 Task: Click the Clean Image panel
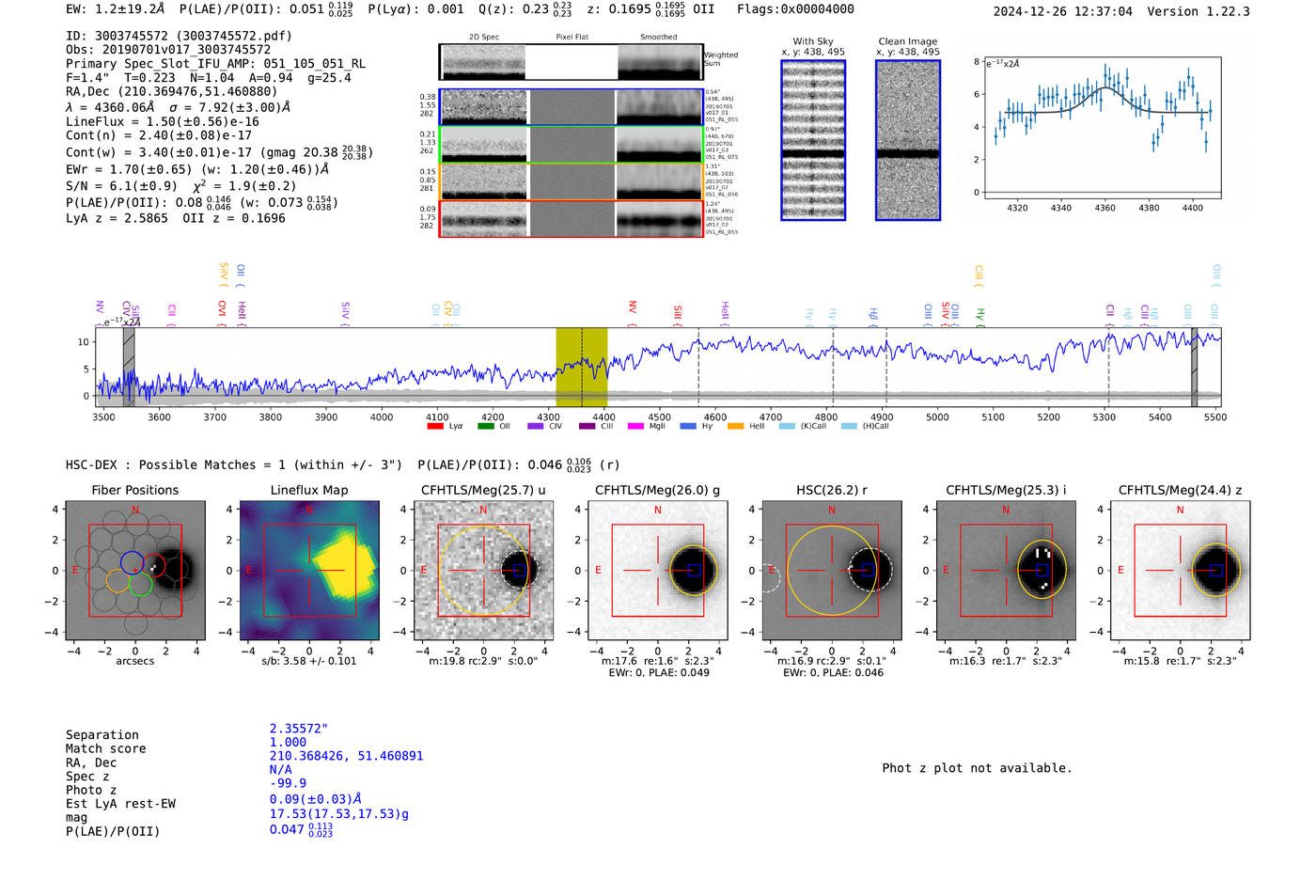(908, 140)
